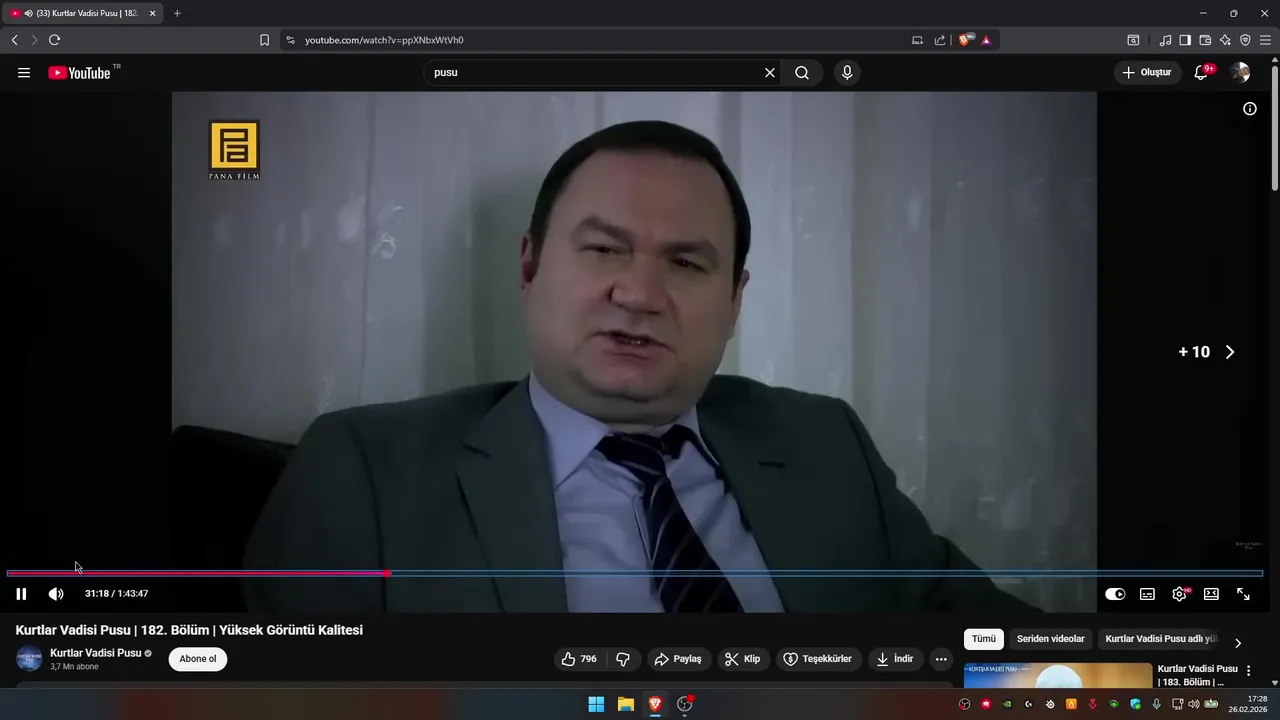Create a clip with Klip button

(743, 659)
